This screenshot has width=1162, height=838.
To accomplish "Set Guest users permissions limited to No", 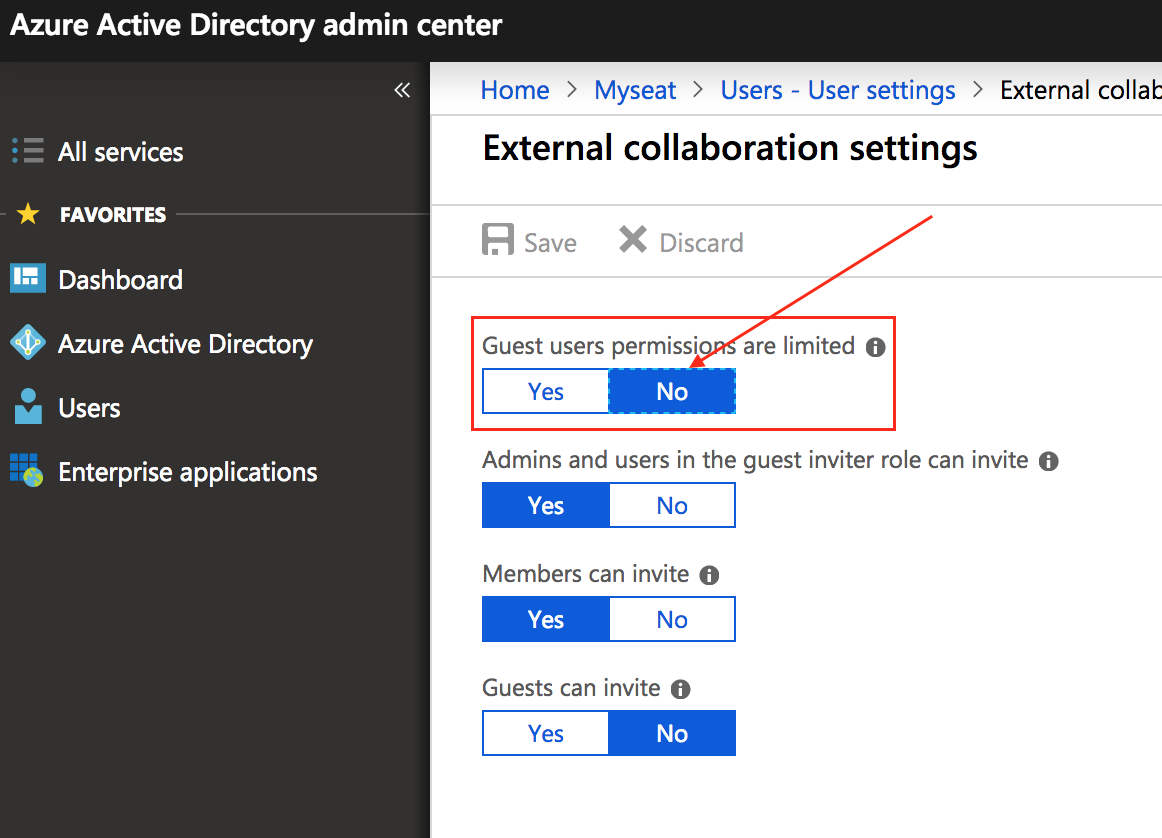I will 672,391.
